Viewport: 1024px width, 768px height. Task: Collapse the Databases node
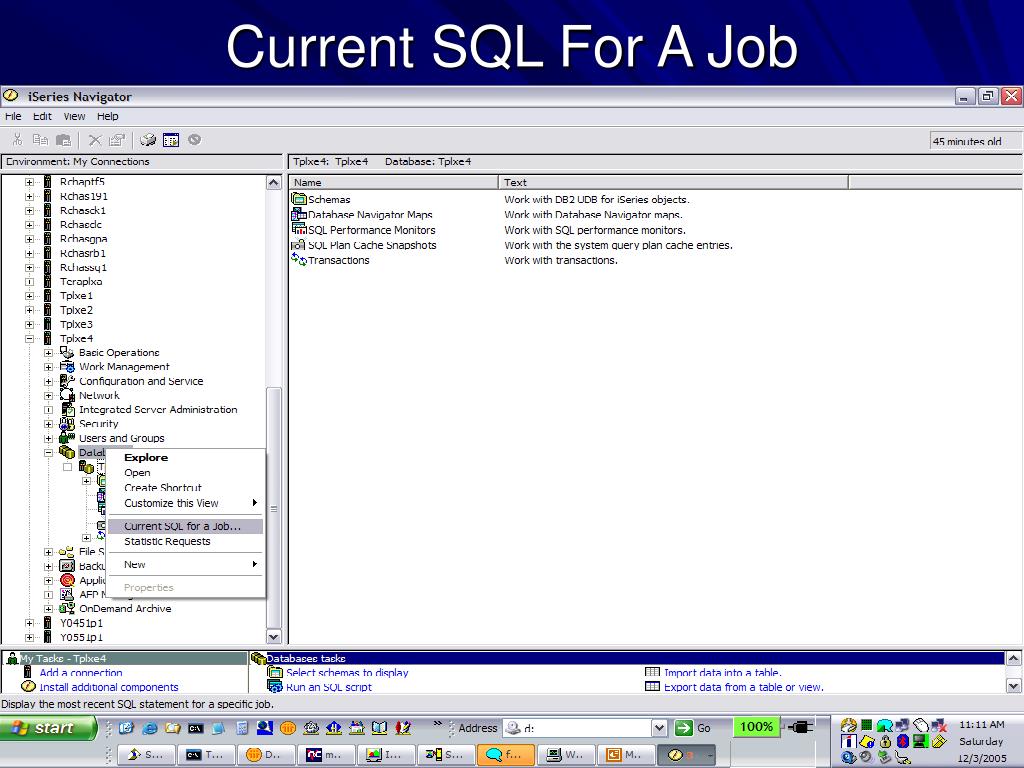(48, 453)
